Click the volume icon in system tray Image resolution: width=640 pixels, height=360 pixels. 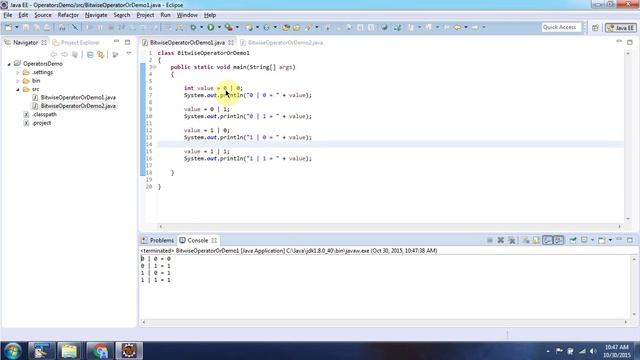click(593, 351)
